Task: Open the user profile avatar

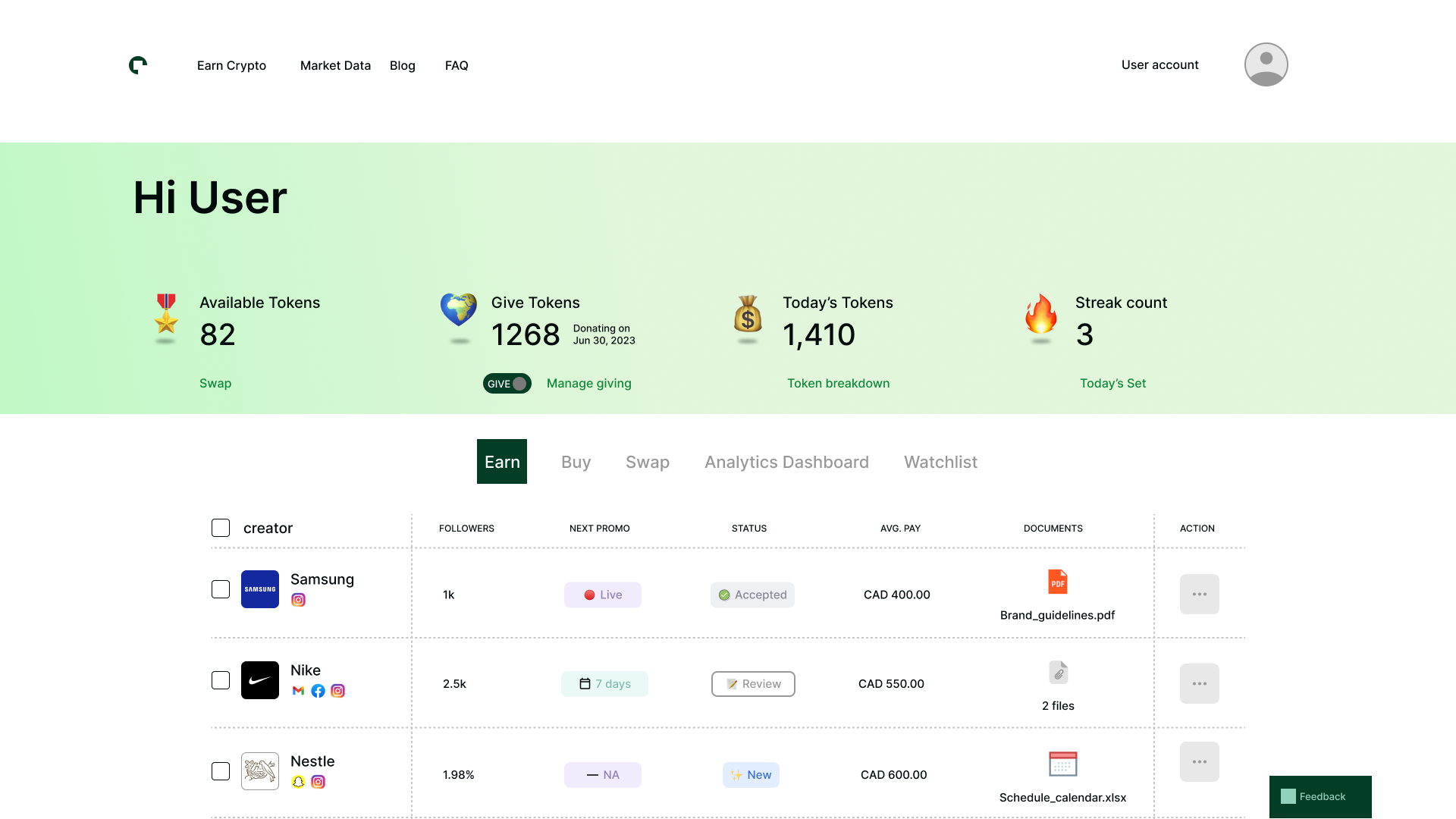Action: click(x=1266, y=64)
